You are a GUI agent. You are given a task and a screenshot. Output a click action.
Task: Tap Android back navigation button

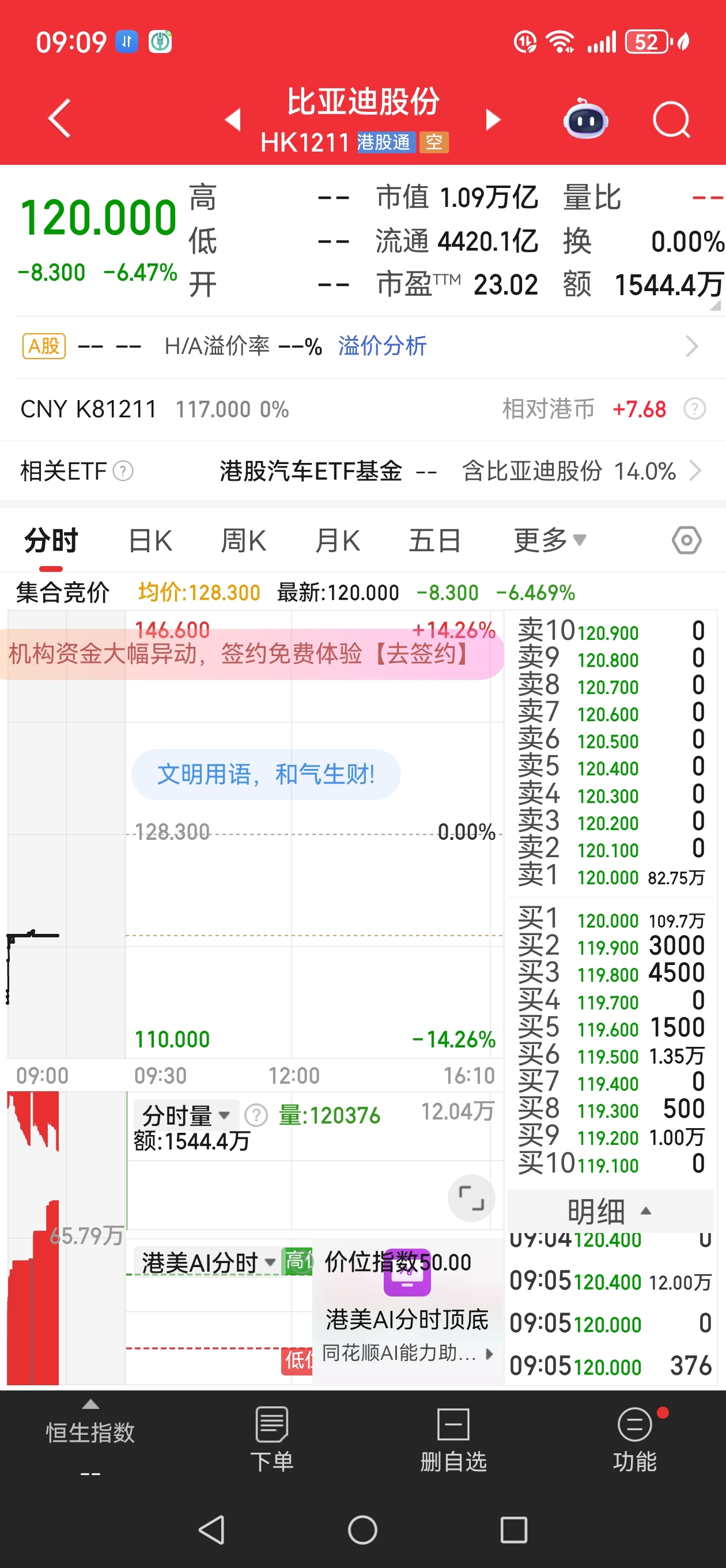(212, 1529)
